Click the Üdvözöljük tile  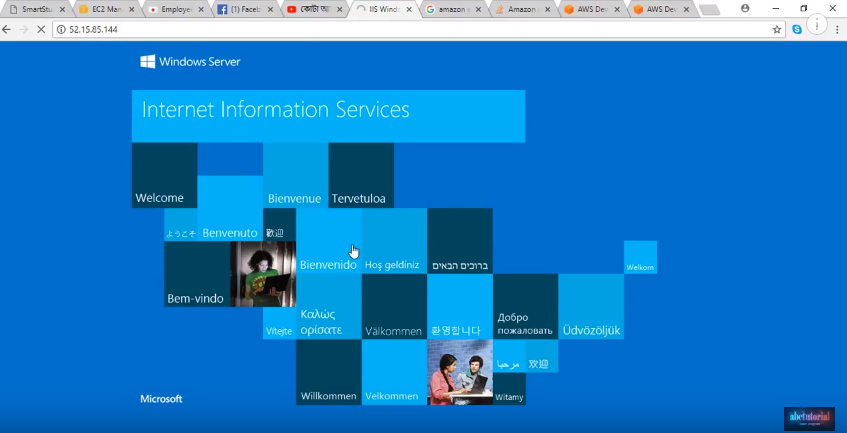click(x=591, y=306)
